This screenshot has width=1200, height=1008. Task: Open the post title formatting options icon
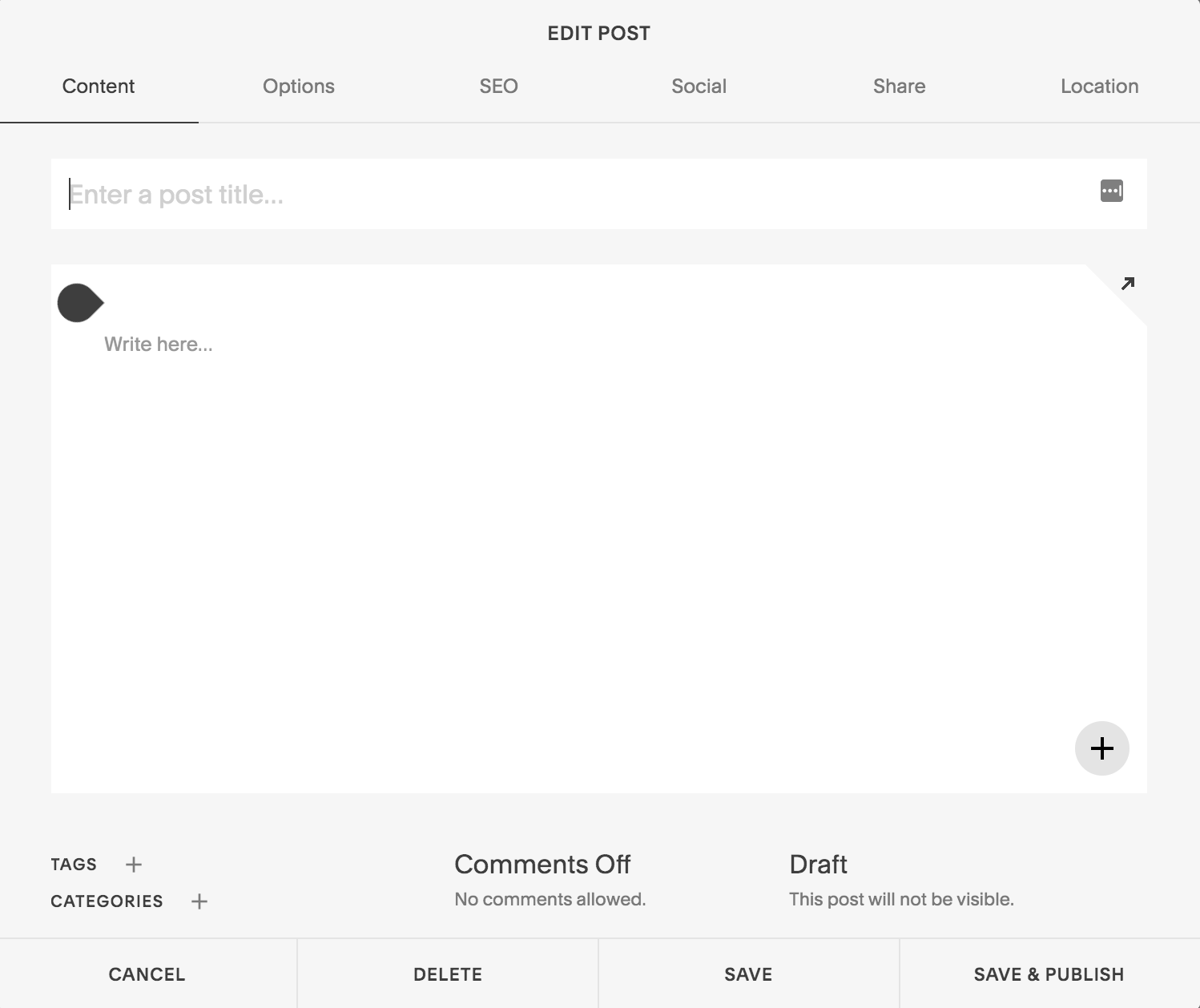[x=1111, y=192]
